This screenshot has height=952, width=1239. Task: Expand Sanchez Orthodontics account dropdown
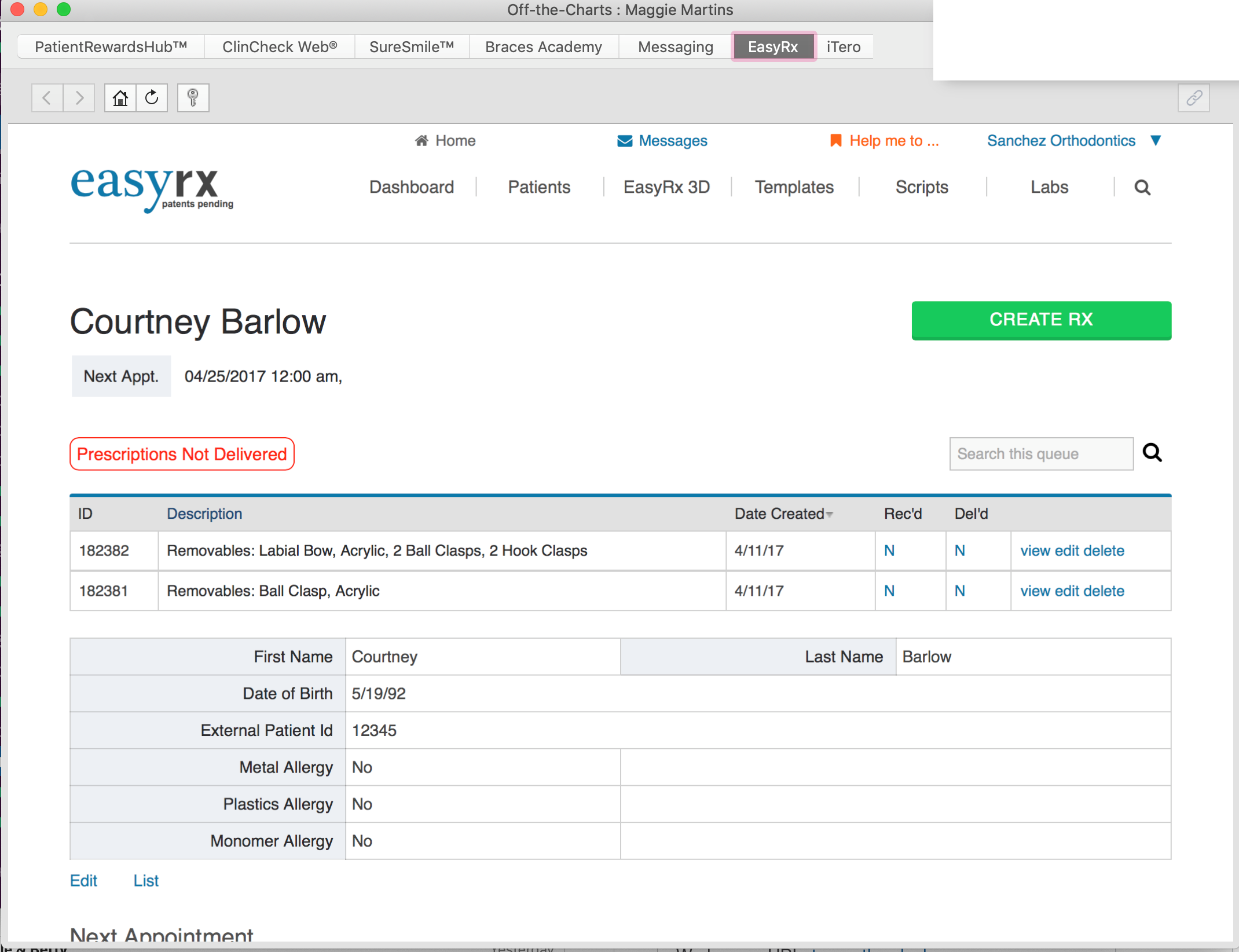point(1156,141)
